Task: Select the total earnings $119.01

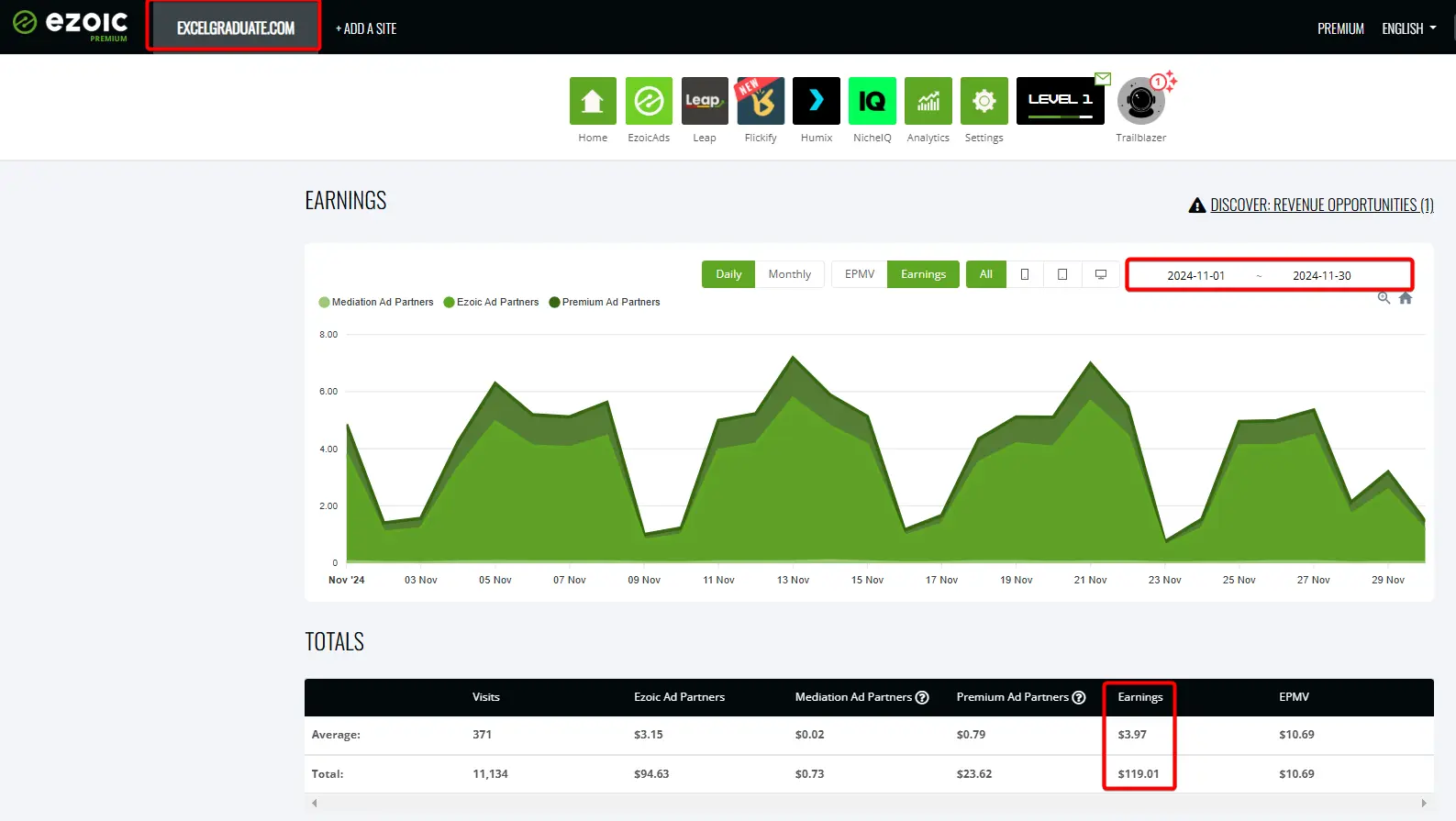Action: (x=1139, y=774)
